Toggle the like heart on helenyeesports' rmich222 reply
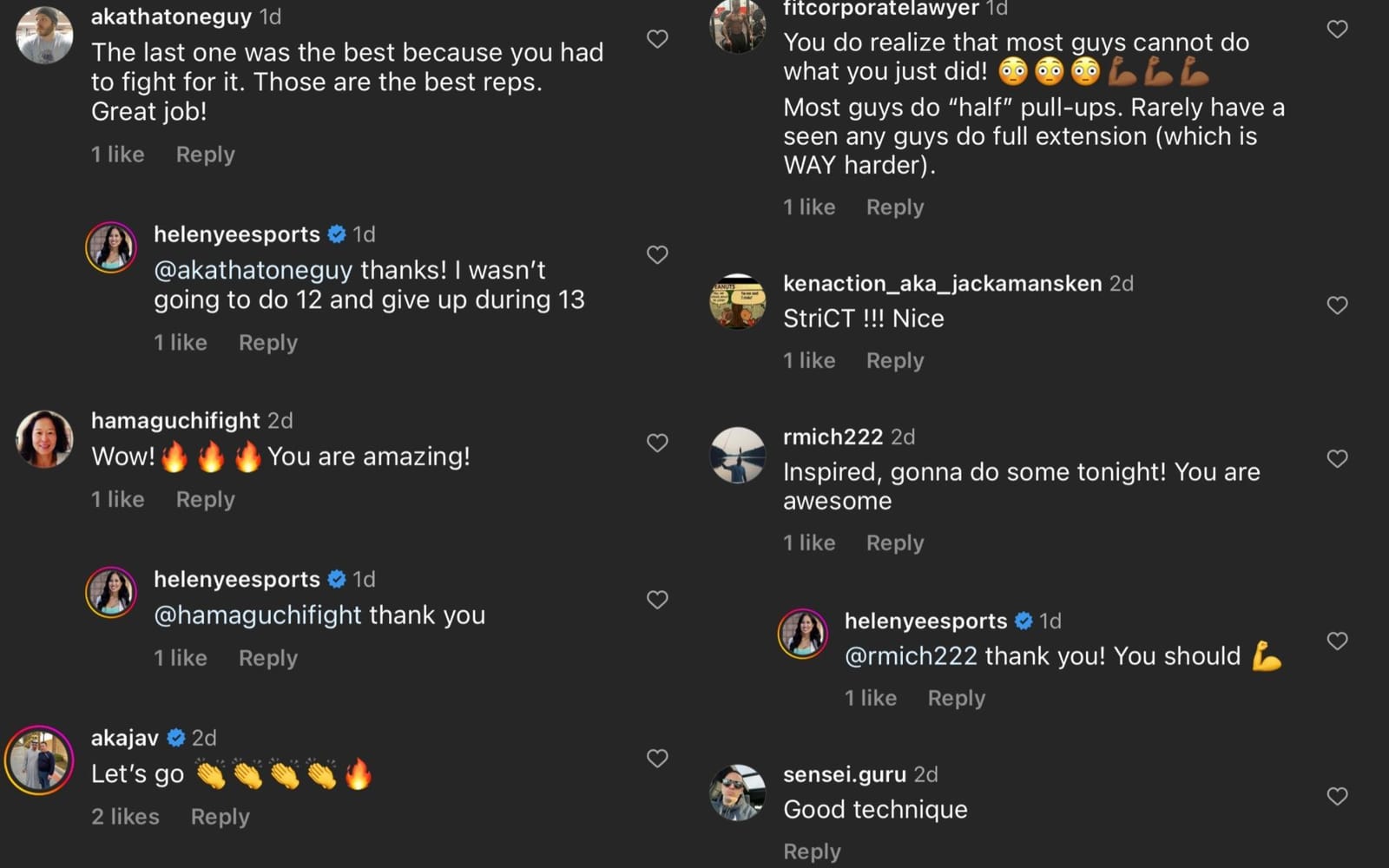Screen dimensions: 1389x868 1337,642
